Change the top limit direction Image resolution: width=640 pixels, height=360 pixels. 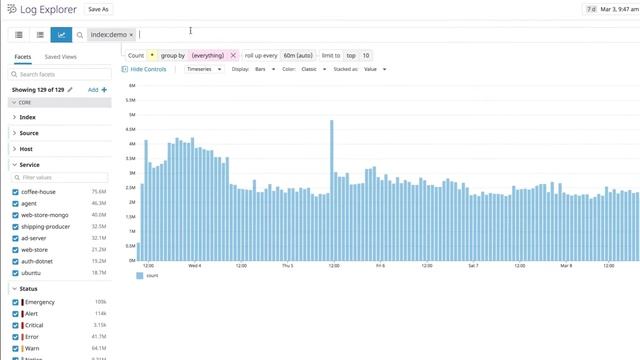click(351, 56)
